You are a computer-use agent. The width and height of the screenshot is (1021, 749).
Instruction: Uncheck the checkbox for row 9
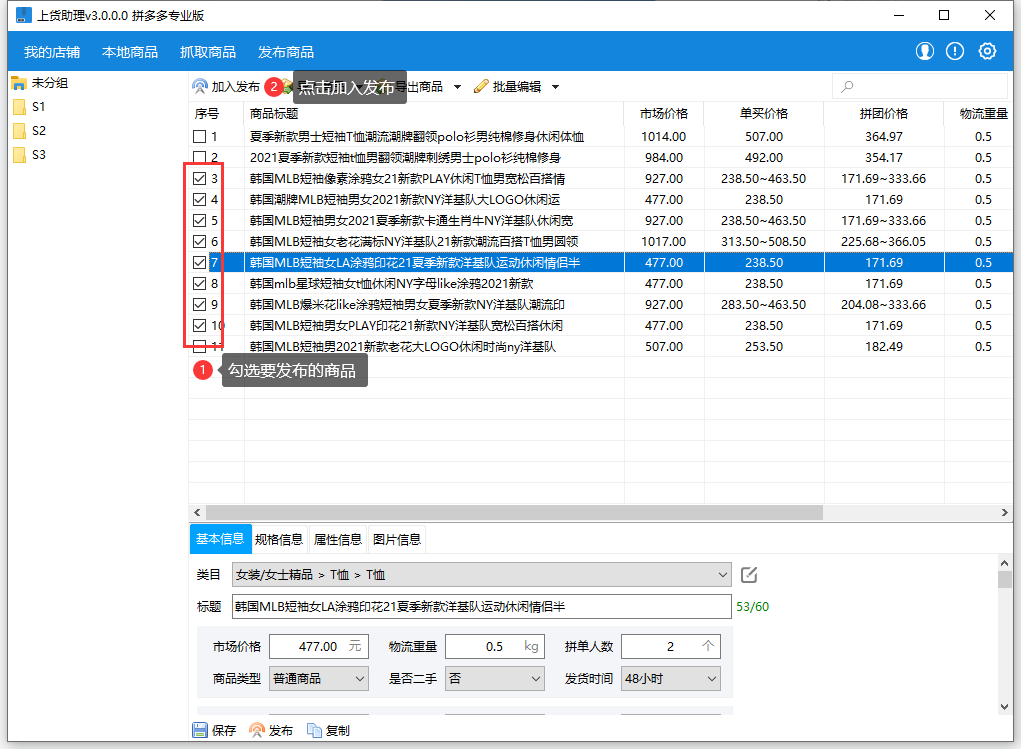click(200, 305)
